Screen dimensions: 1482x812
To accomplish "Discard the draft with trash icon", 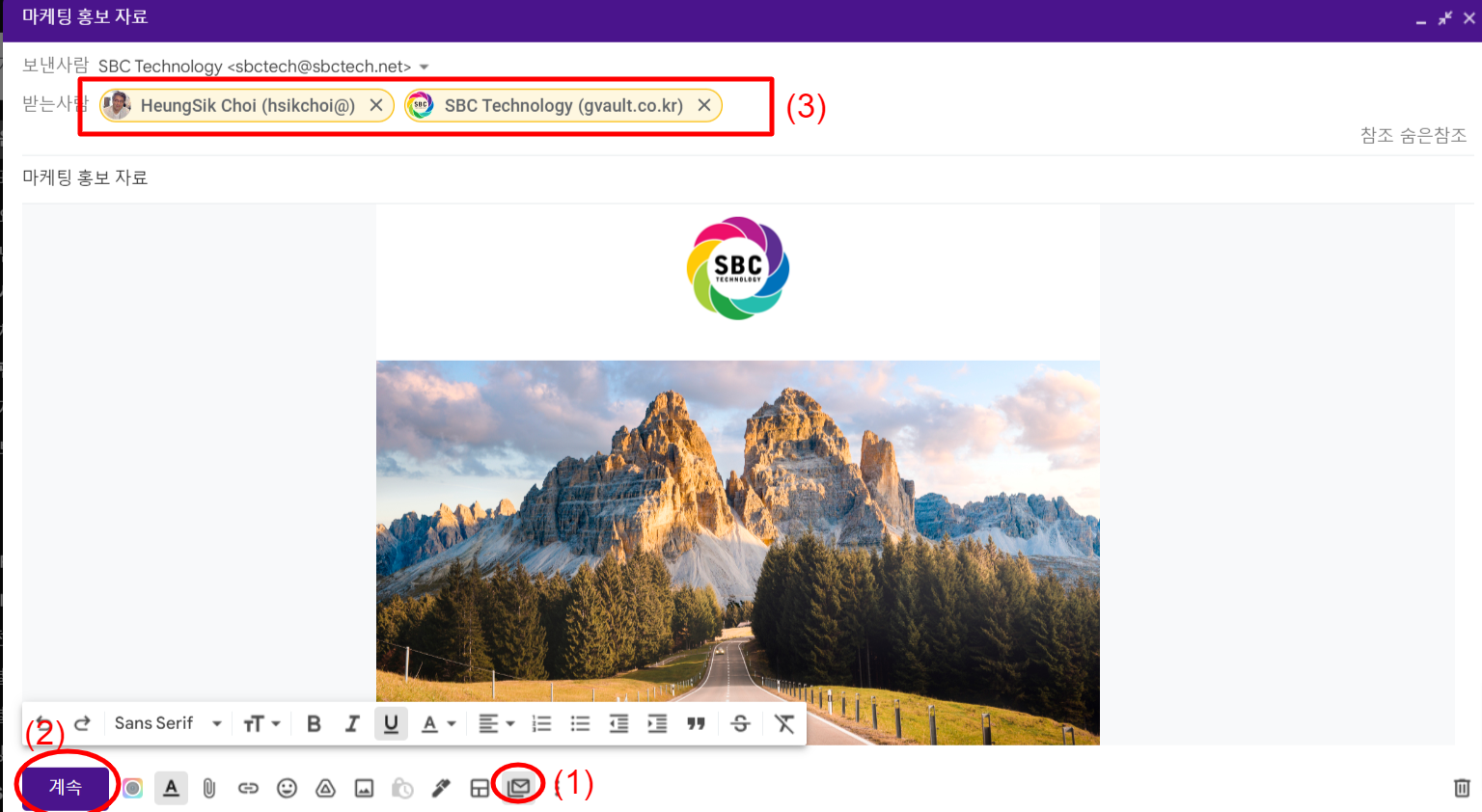I will pyautogui.click(x=1462, y=788).
